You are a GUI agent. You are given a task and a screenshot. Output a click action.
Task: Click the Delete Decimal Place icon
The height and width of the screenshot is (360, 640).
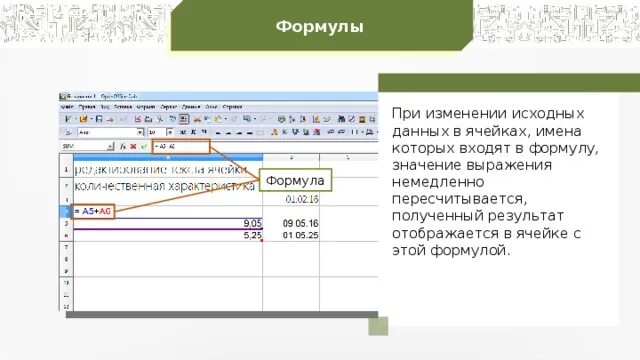(317, 132)
